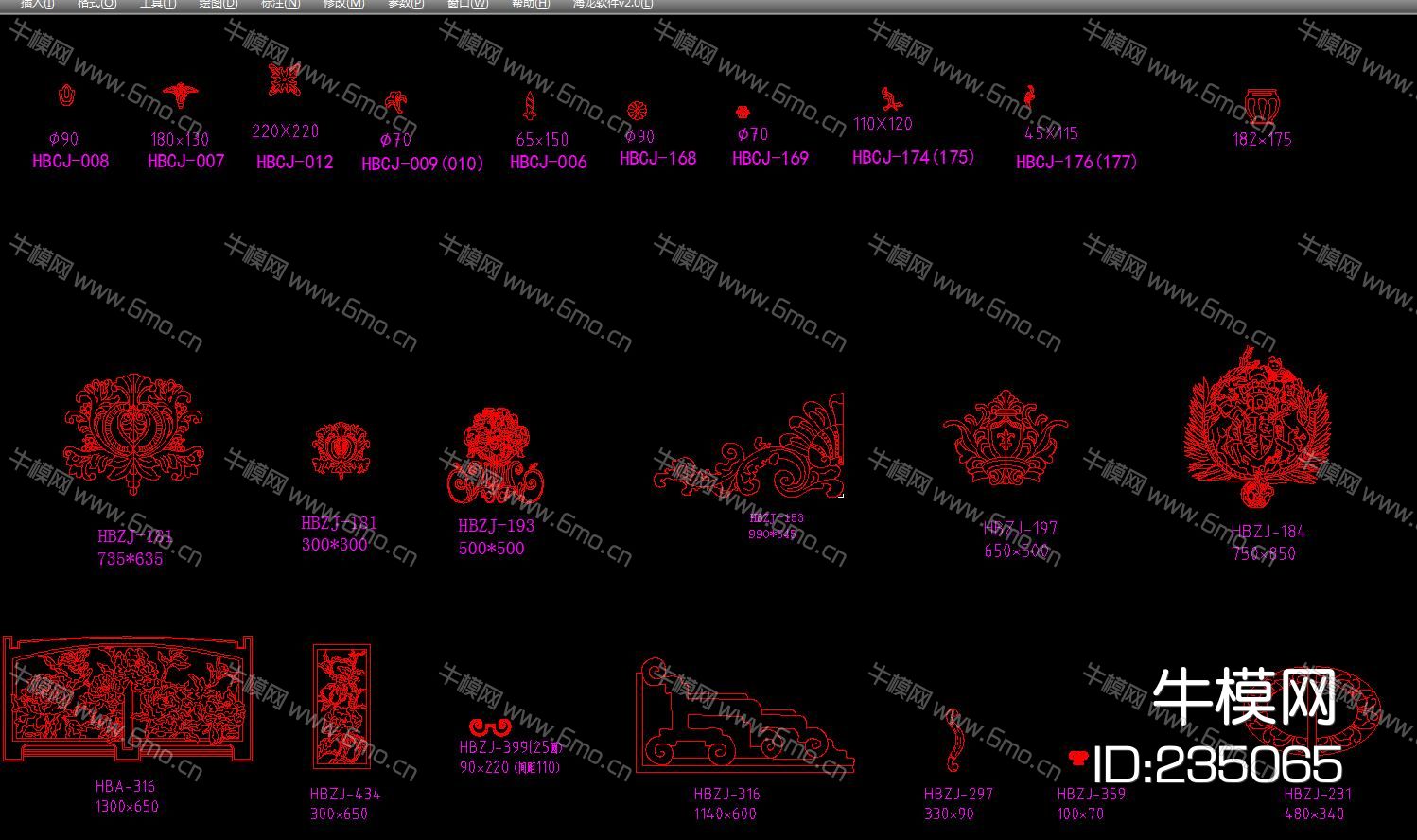1417x840 pixels.
Task: Click the 500*500 dimension text
Action: pyautogui.click(x=492, y=549)
